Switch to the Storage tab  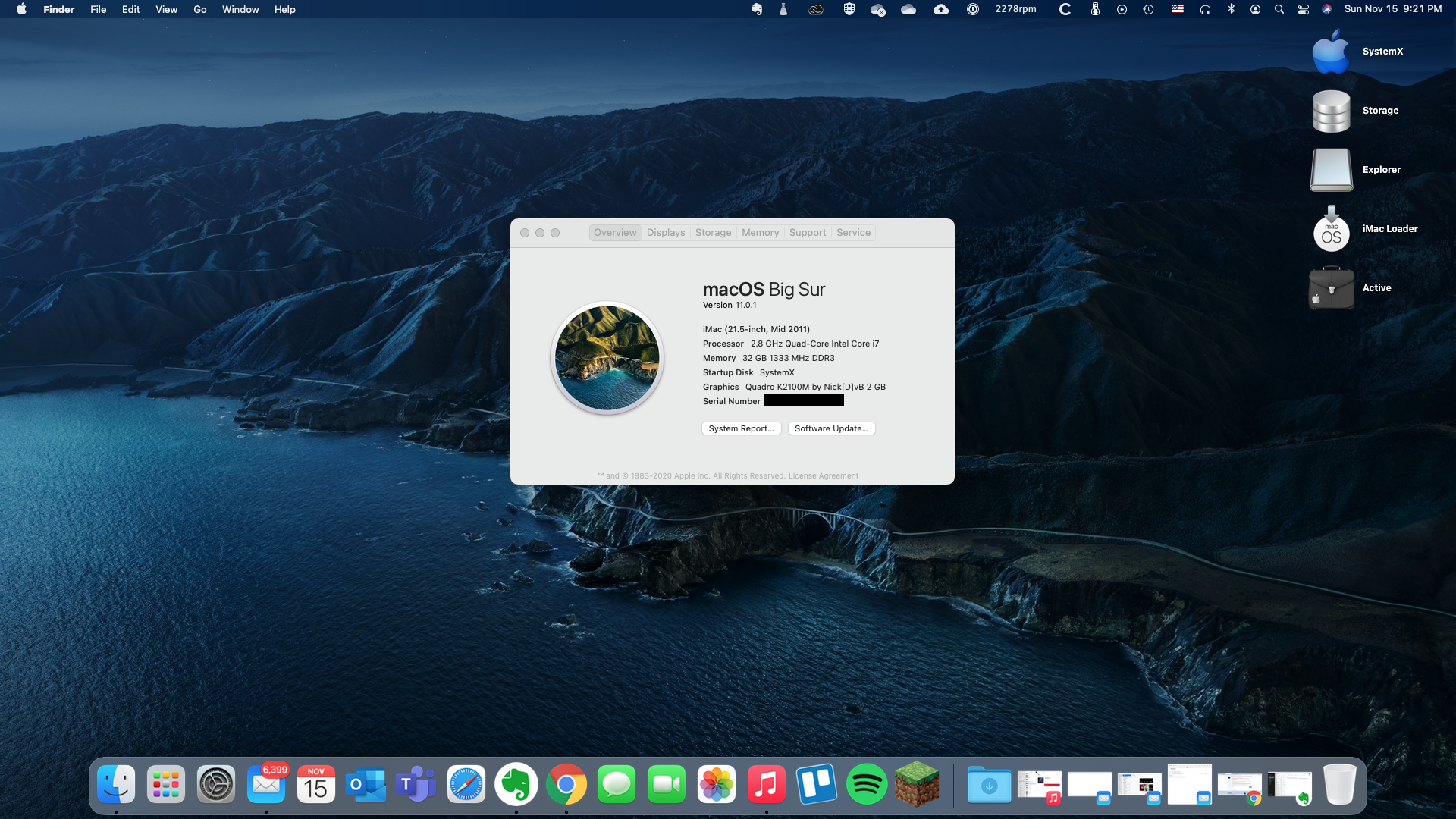pos(713,233)
